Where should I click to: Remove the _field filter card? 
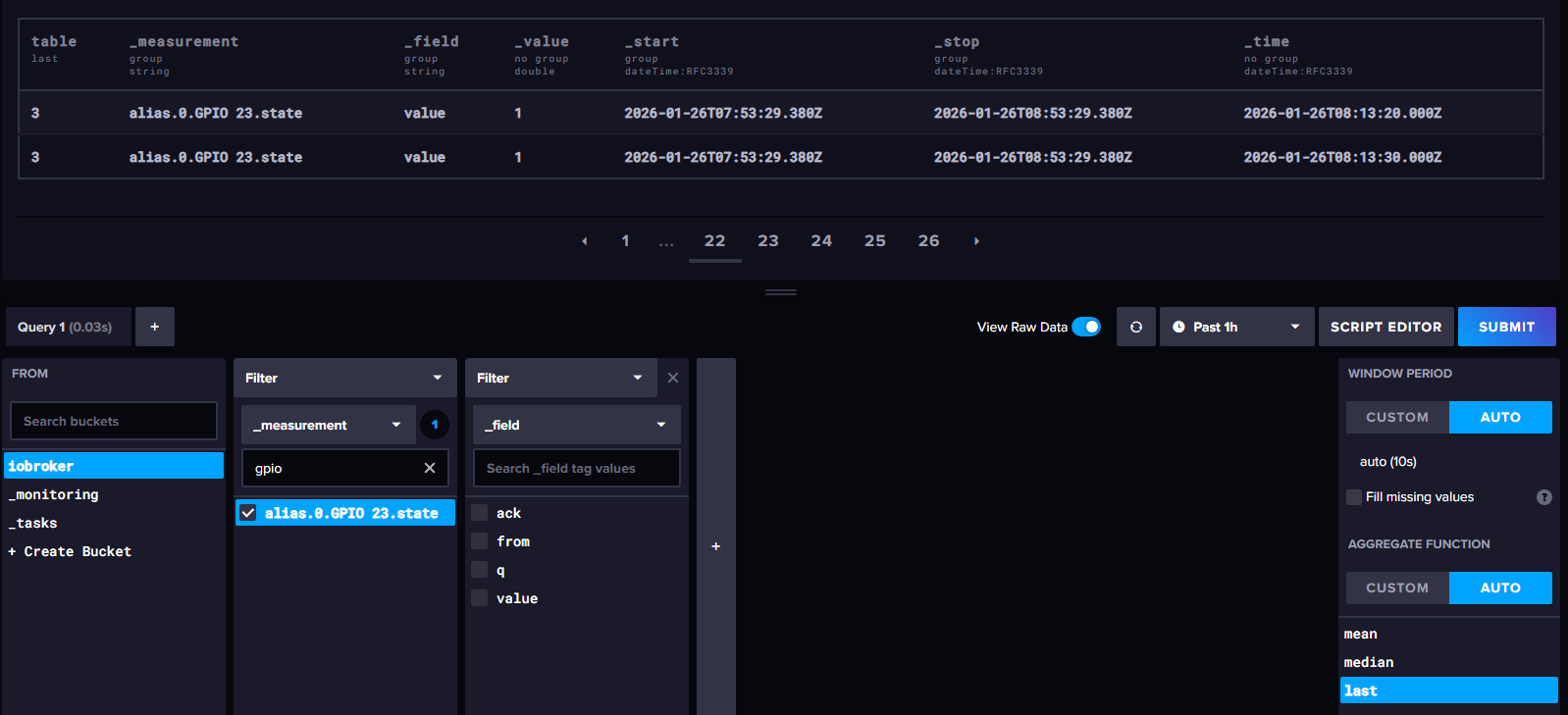(x=673, y=378)
